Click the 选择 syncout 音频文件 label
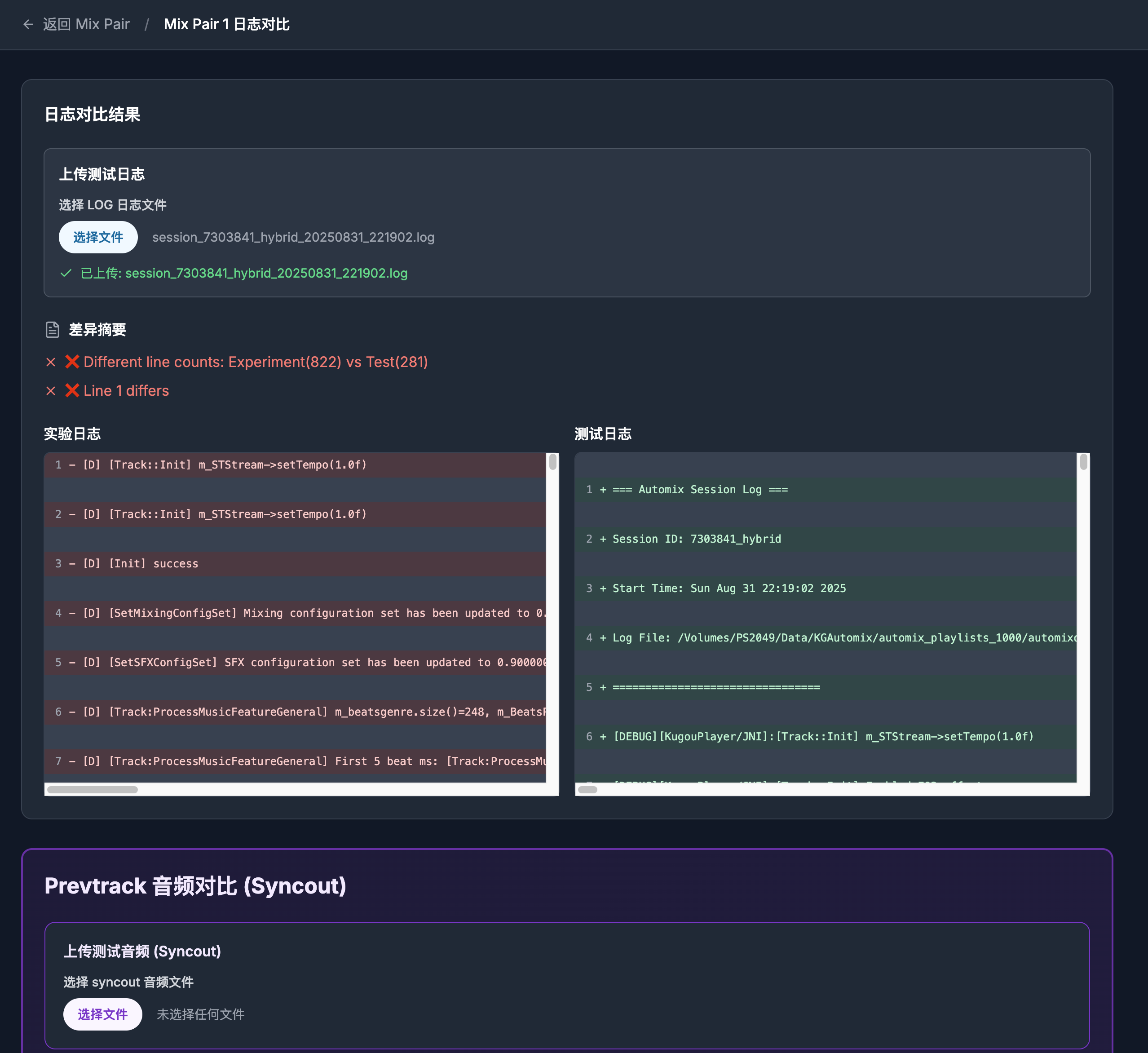 click(x=128, y=982)
